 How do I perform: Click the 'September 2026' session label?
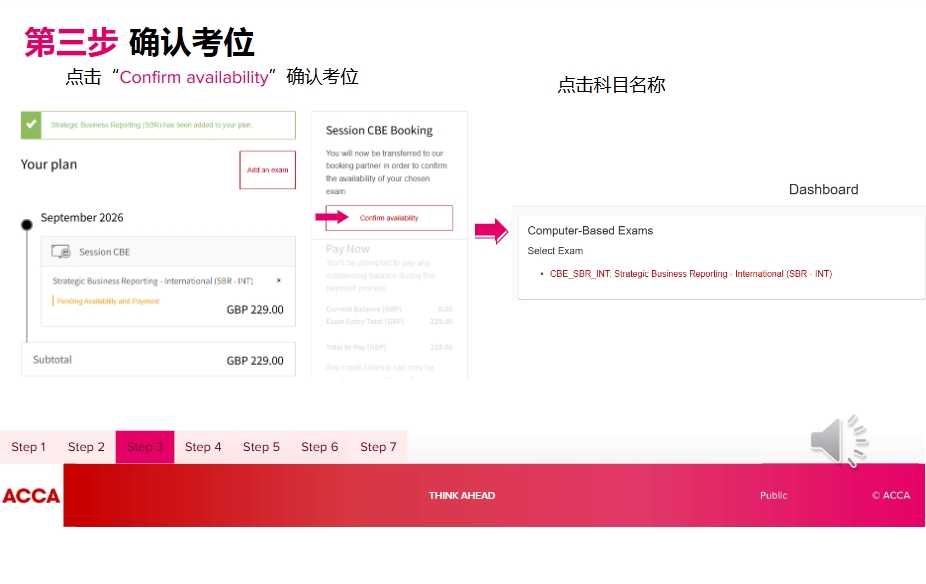[x=82, y=217]
